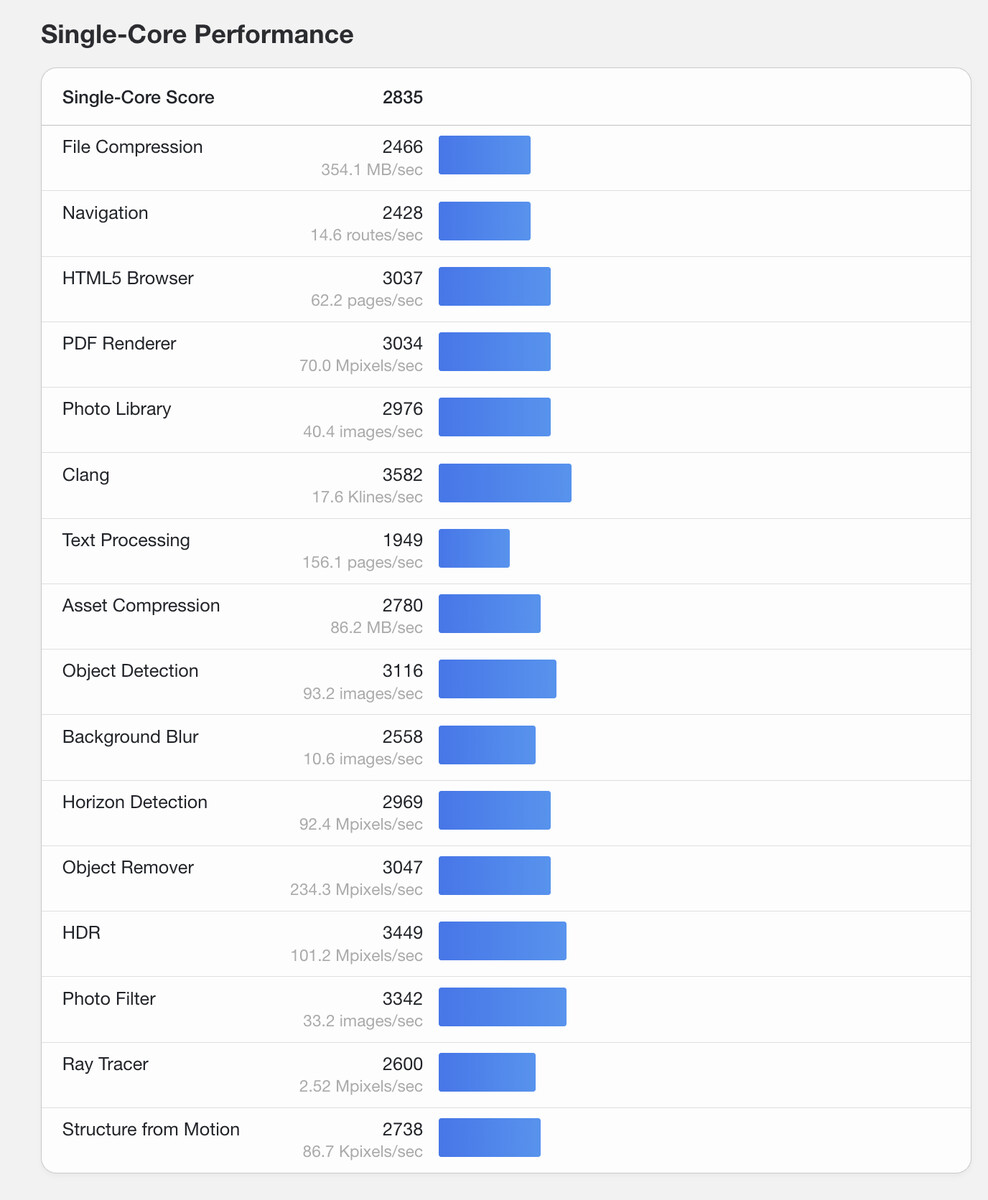The width and height of the screenshot is (988, 1200).
Task: Click the Single-Core Score header label
Action: [x=138, y=97]
